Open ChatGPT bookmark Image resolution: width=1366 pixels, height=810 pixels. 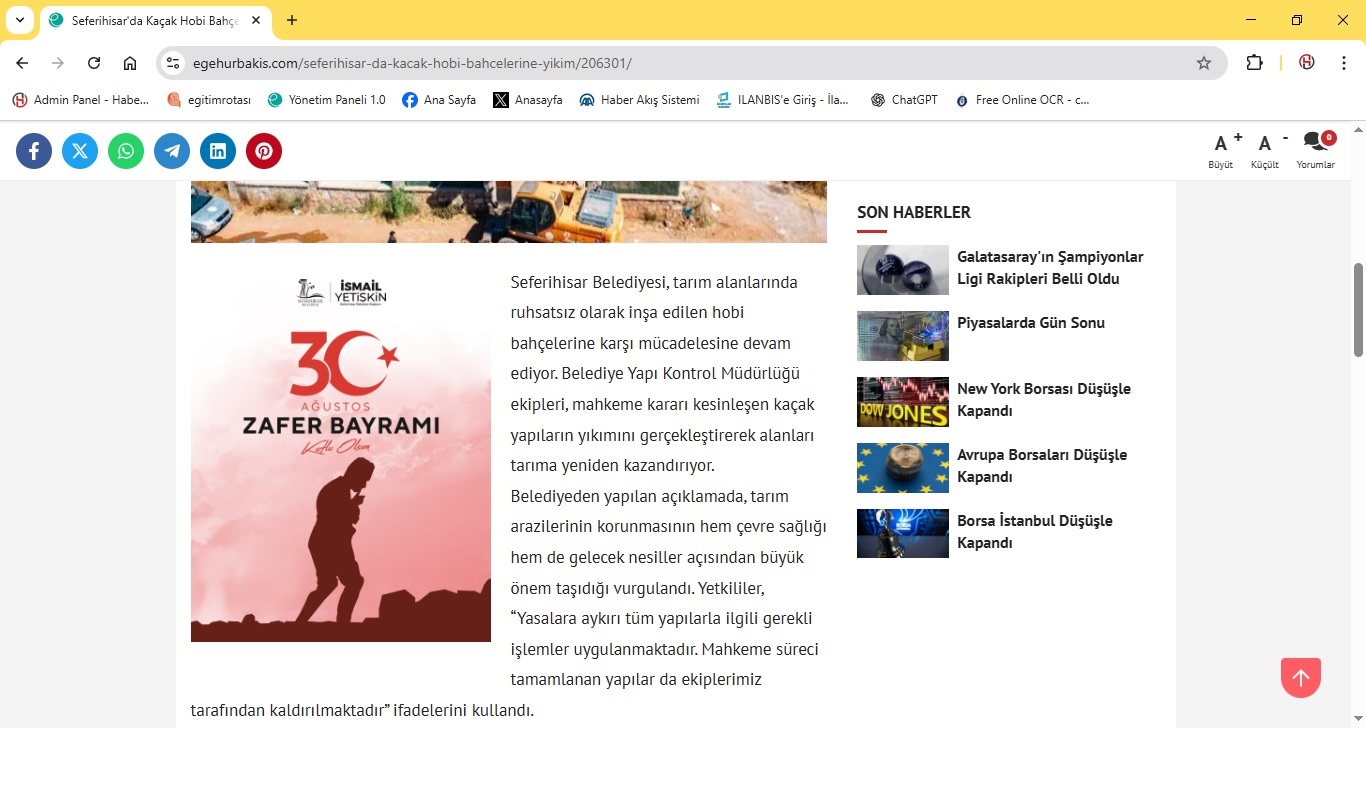pos(904,100)
